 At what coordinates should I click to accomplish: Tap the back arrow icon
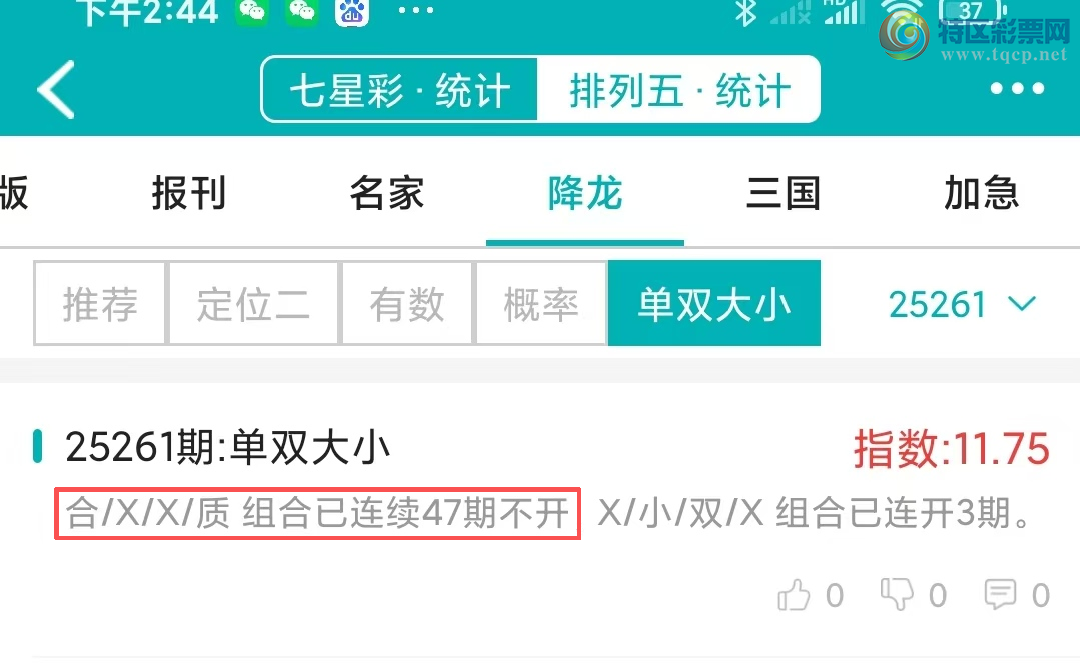tap(56, 90)
